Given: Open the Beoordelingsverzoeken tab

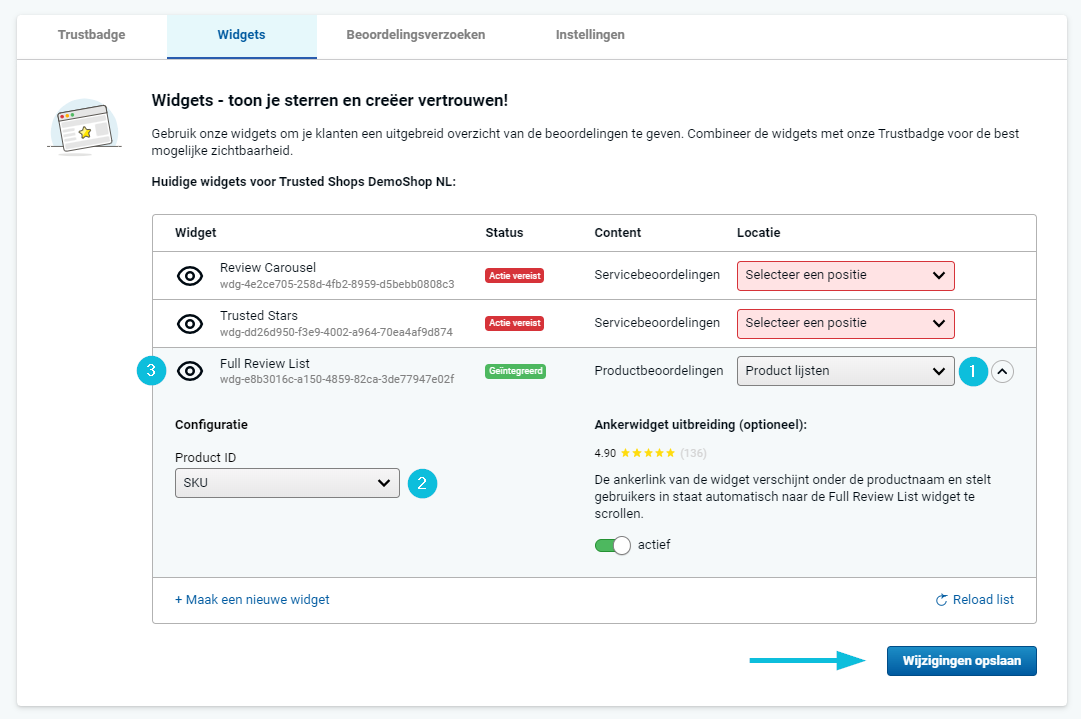Looking at the screenshot, I should point(416,35).
